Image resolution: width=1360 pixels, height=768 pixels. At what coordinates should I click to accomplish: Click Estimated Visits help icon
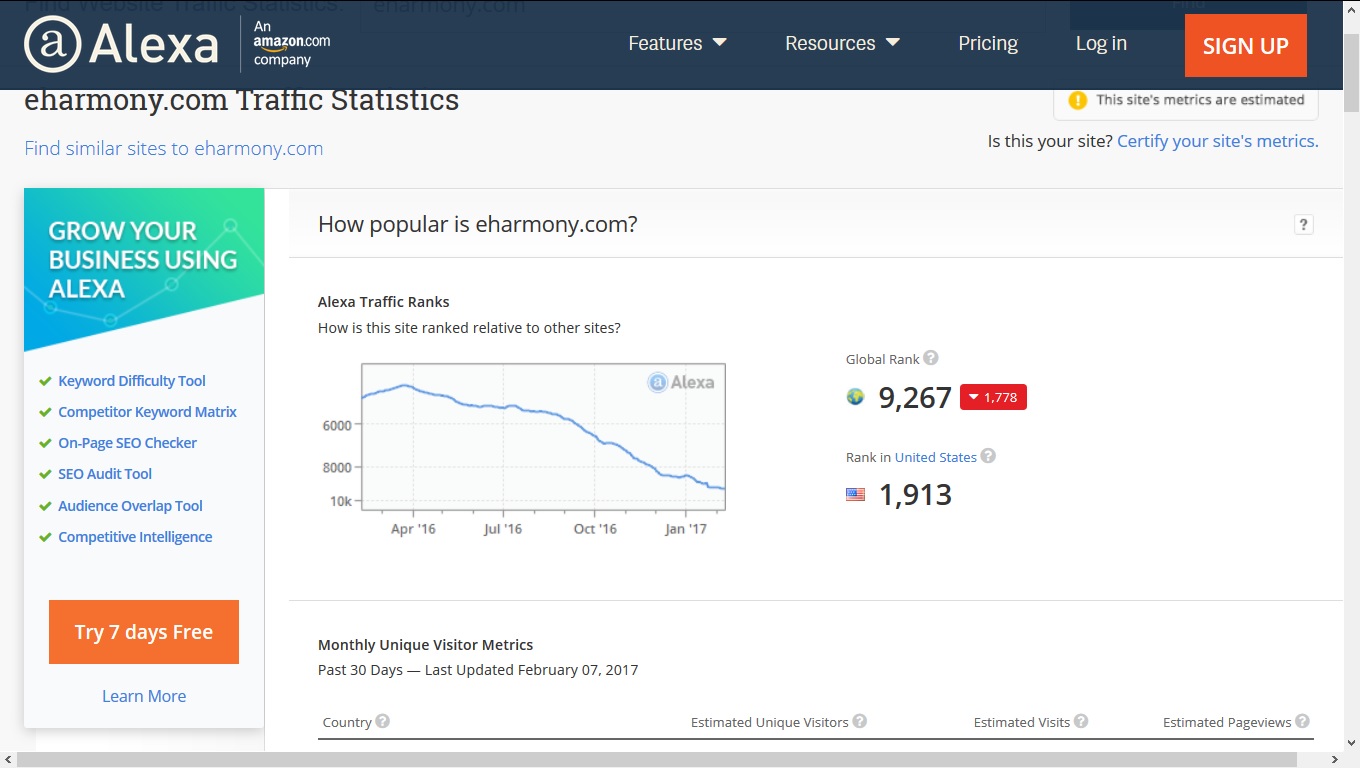click(x=1081, y=721)
